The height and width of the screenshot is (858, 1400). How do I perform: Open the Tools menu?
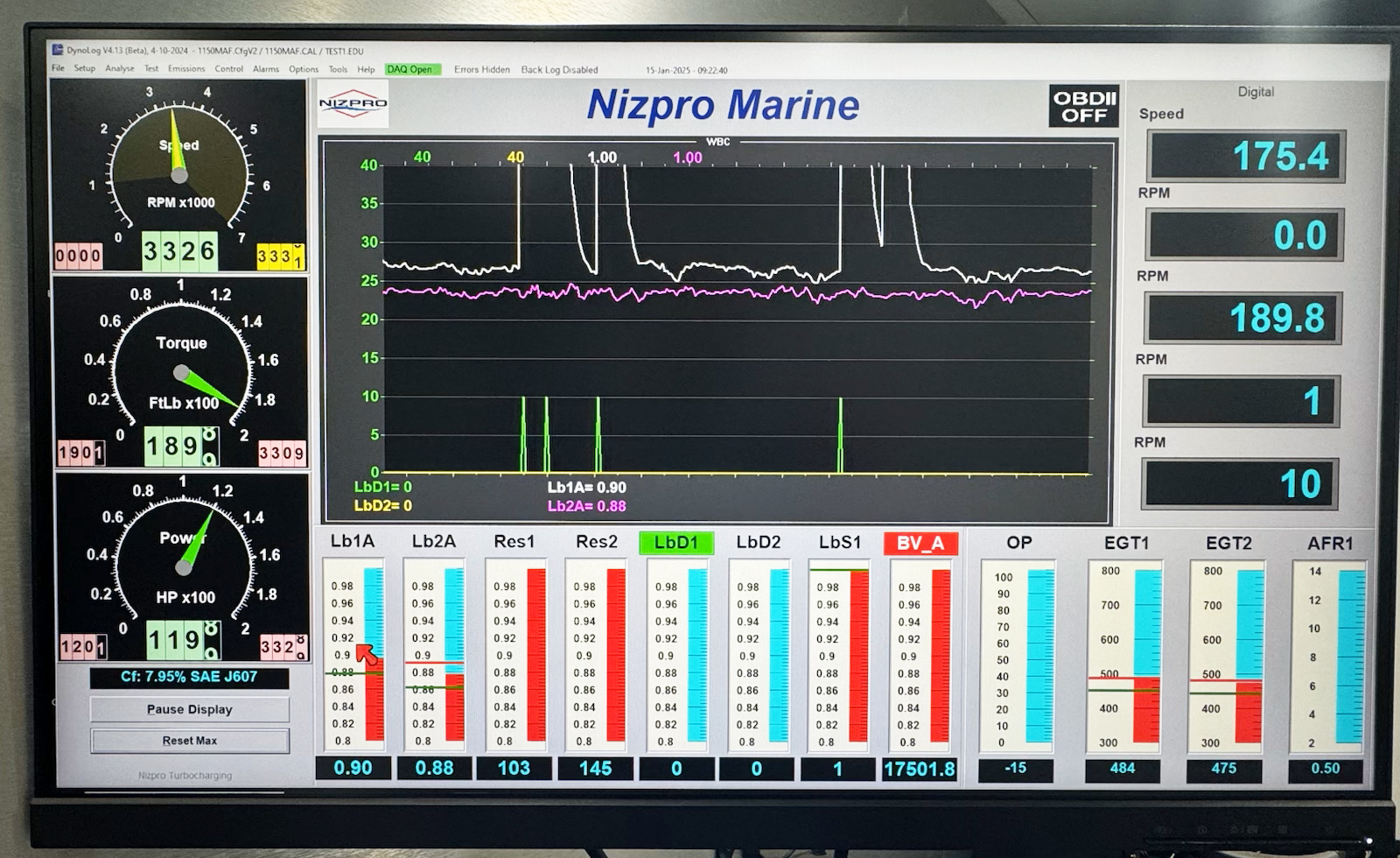click(x=338, y=69)
